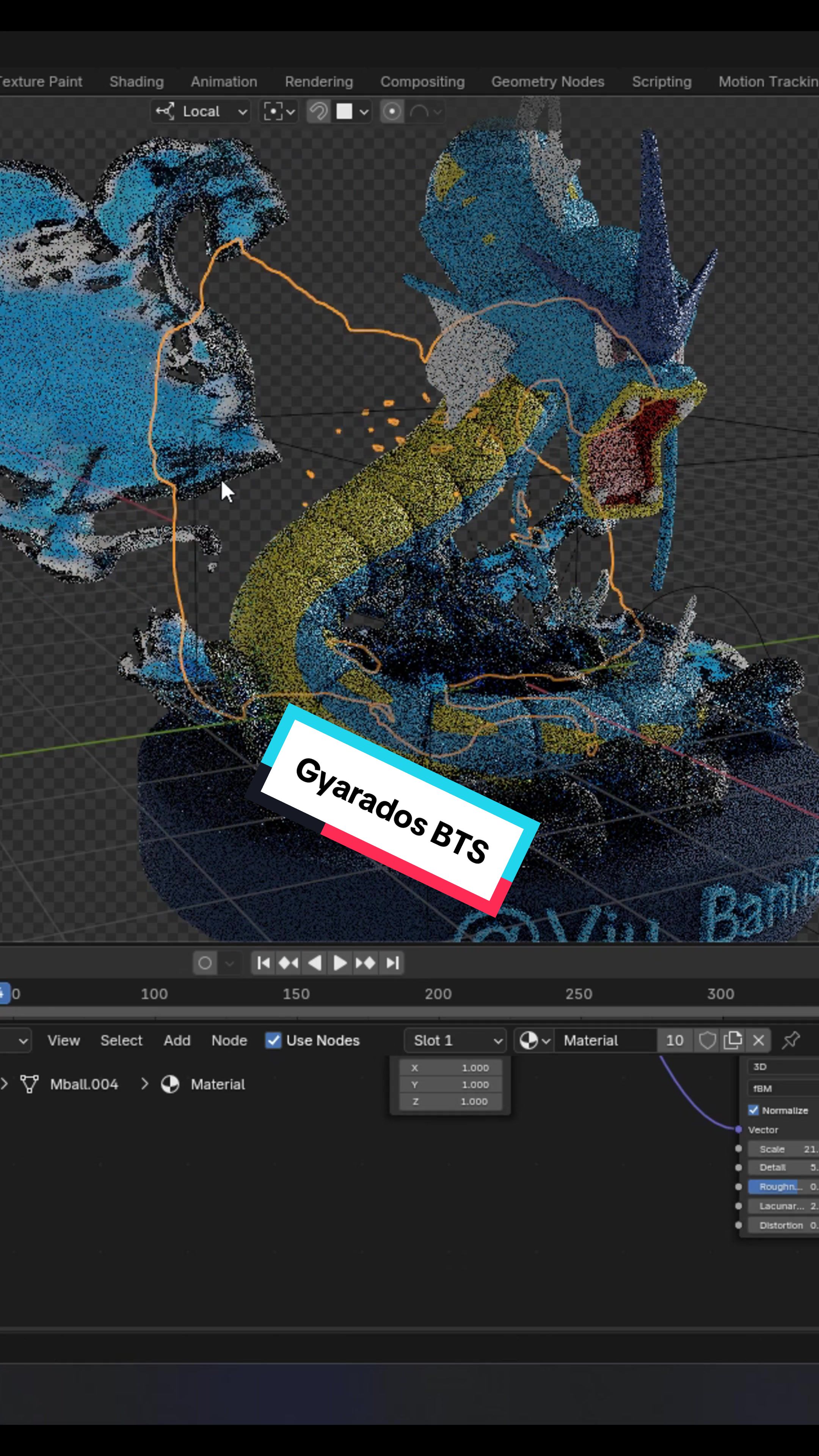Open the node editor Add menu
The width and height of the screenshot is (819, 1456).
tap(177, 1040)
